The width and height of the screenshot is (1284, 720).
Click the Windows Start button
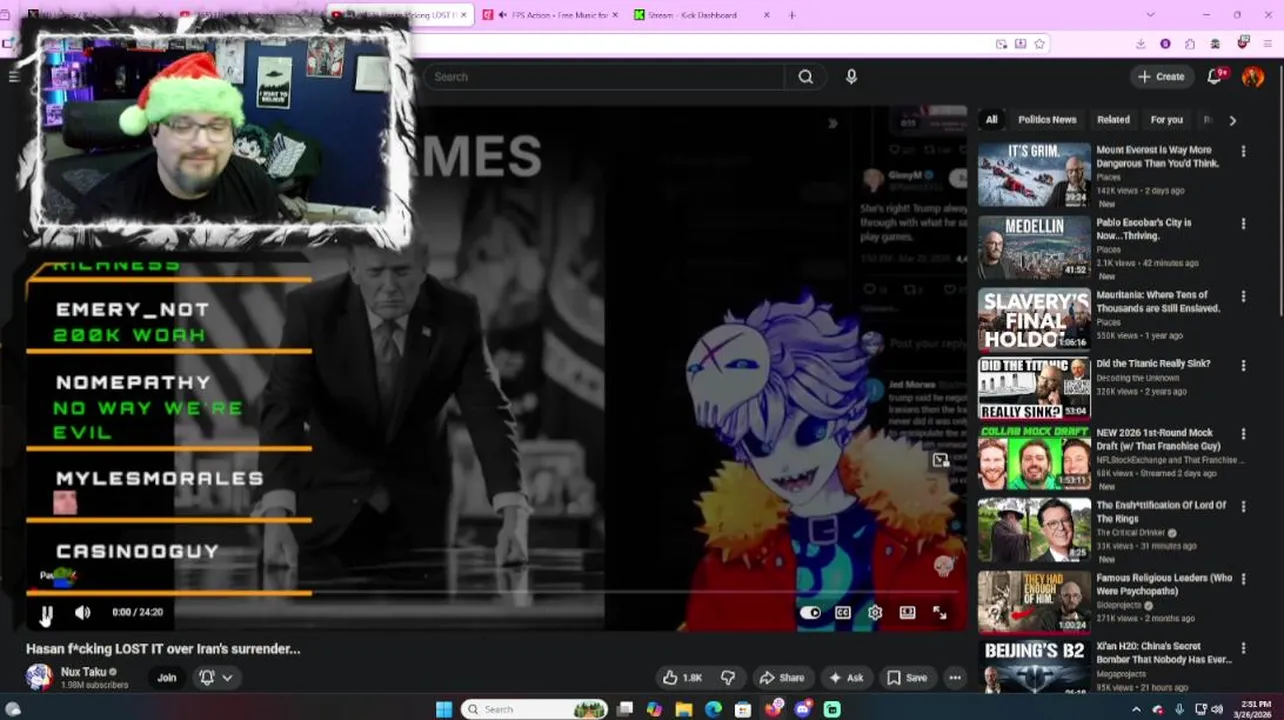444,709
